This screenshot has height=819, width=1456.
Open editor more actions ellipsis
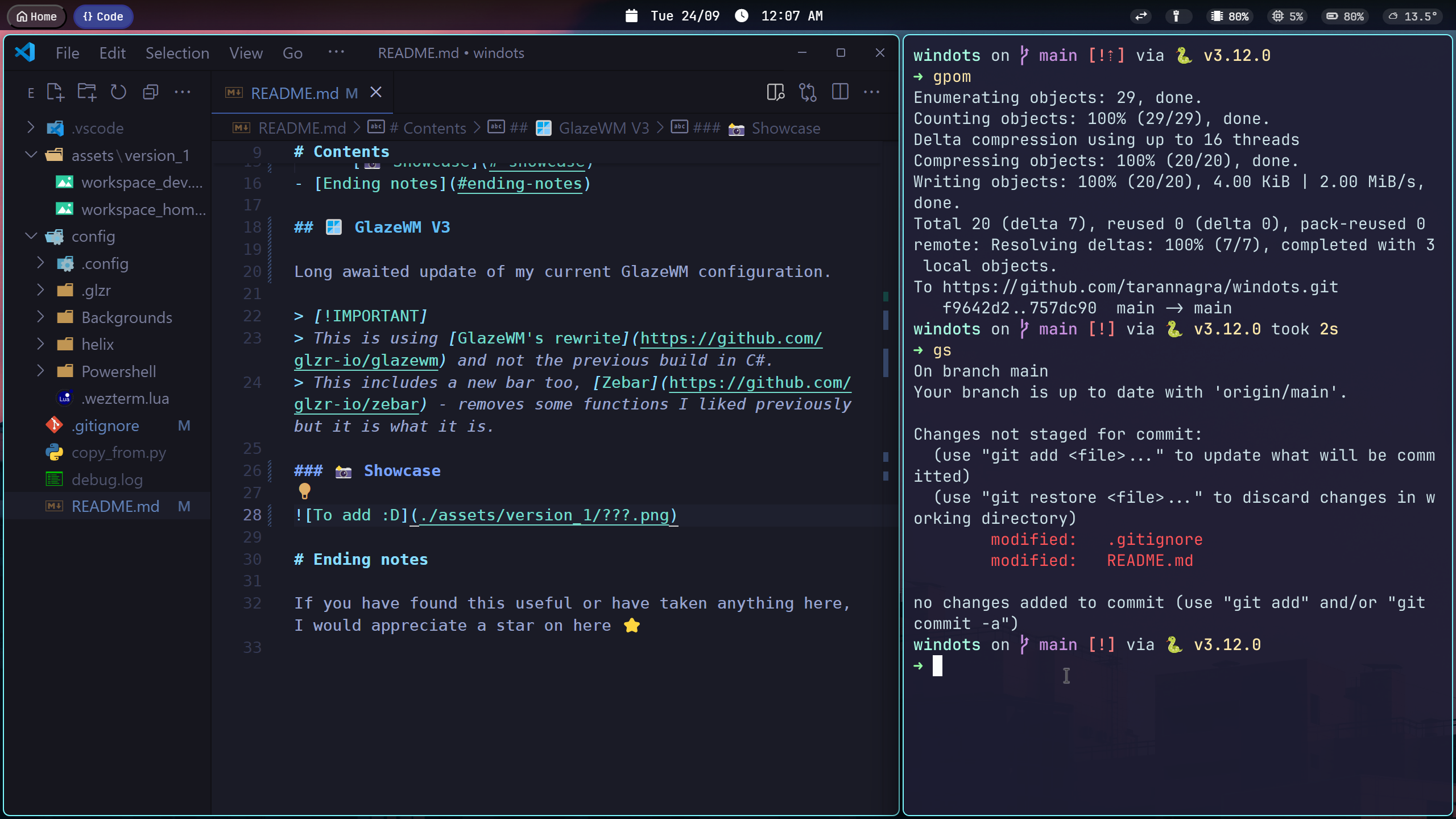(872, 92)
